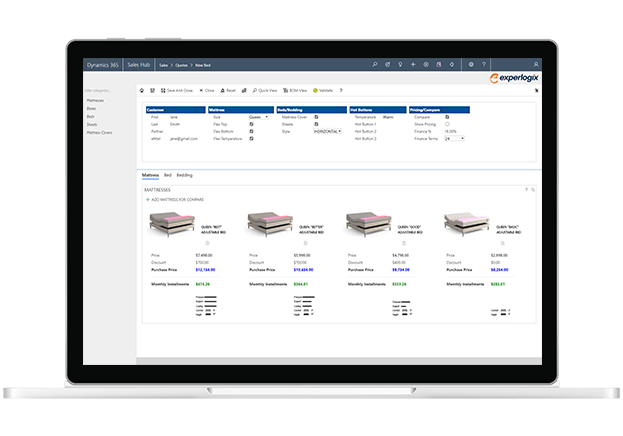Click the toolbar help question mark after Validate

pos(341,91)
